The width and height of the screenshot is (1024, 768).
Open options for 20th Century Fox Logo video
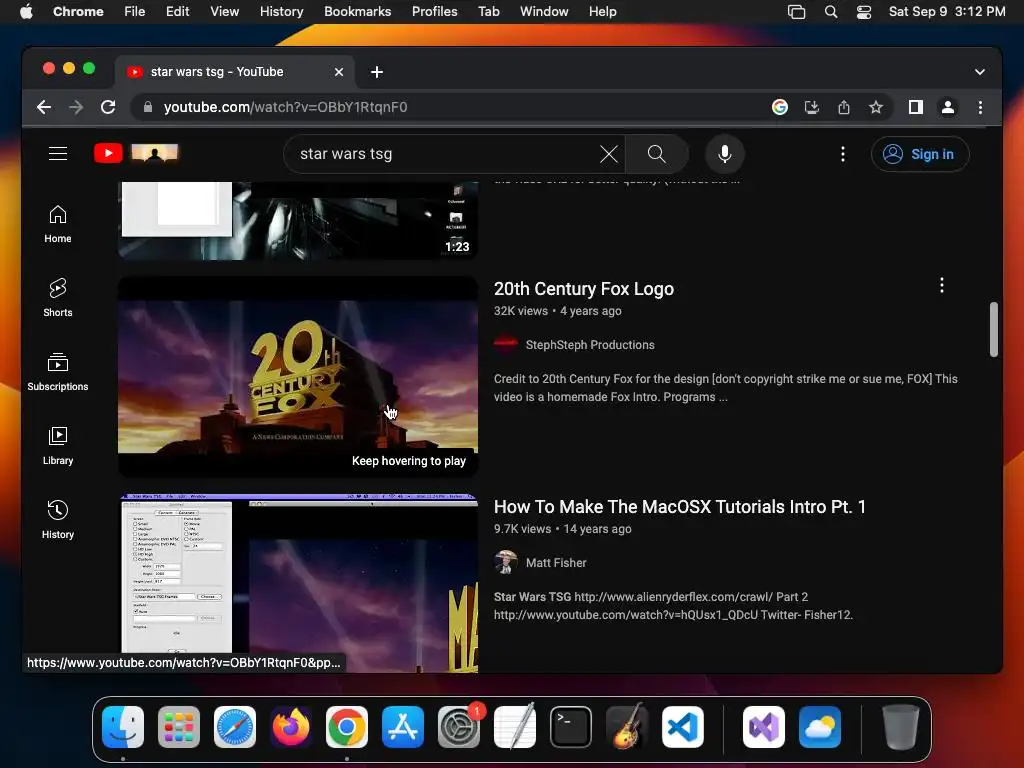[941, 285]
